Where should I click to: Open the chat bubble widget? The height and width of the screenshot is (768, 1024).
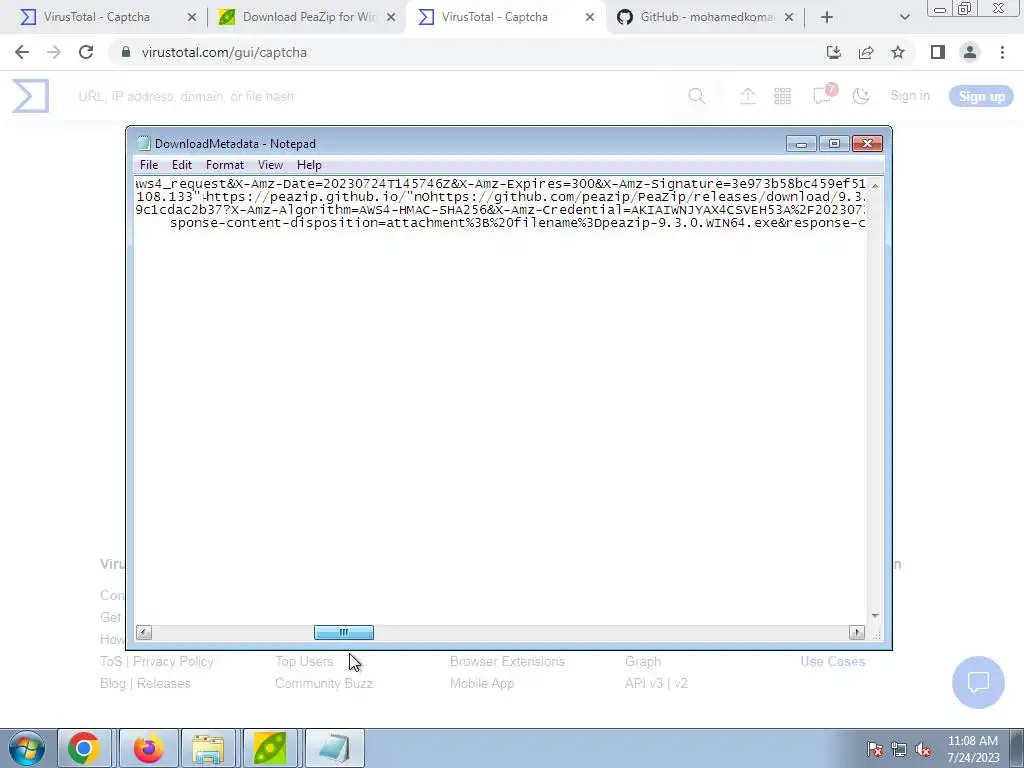[978, 682]
